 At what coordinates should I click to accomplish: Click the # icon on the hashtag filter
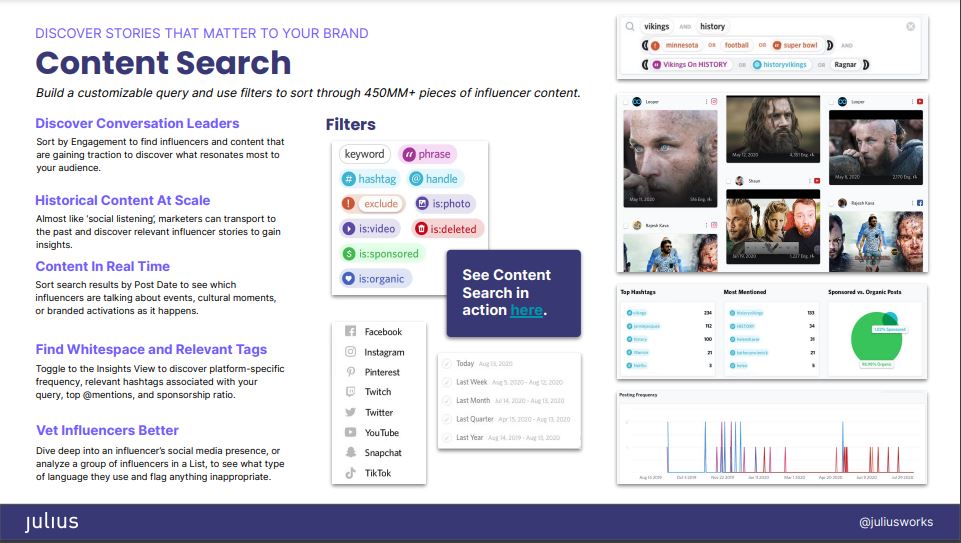(x=349, y=179)
